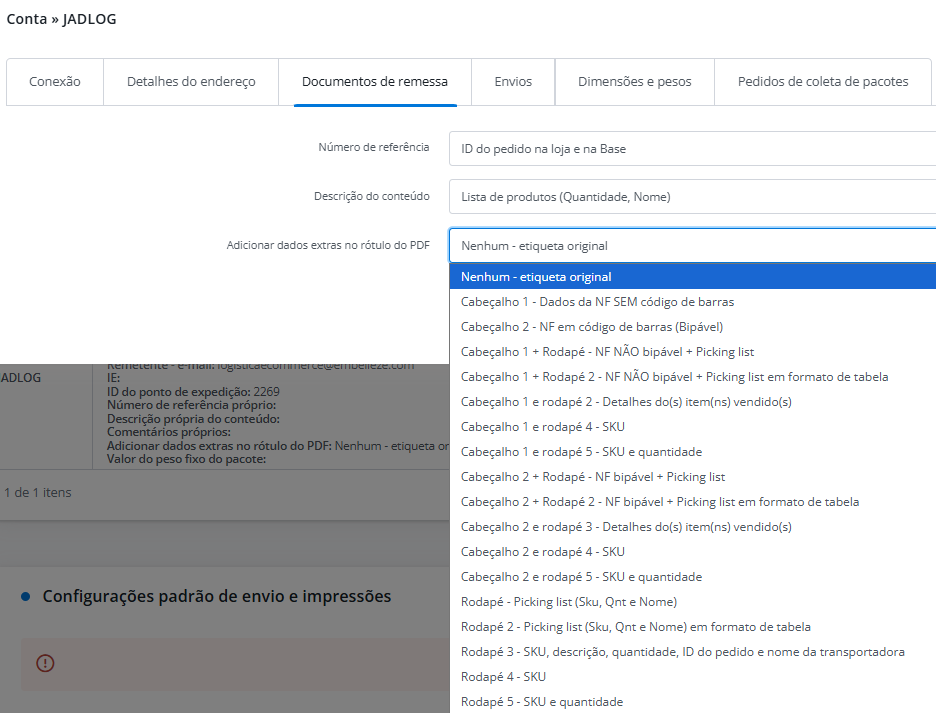Select the Documentos de remessa tab
The height and width of the screenshot is (713, 936).
tap(375, 82)
